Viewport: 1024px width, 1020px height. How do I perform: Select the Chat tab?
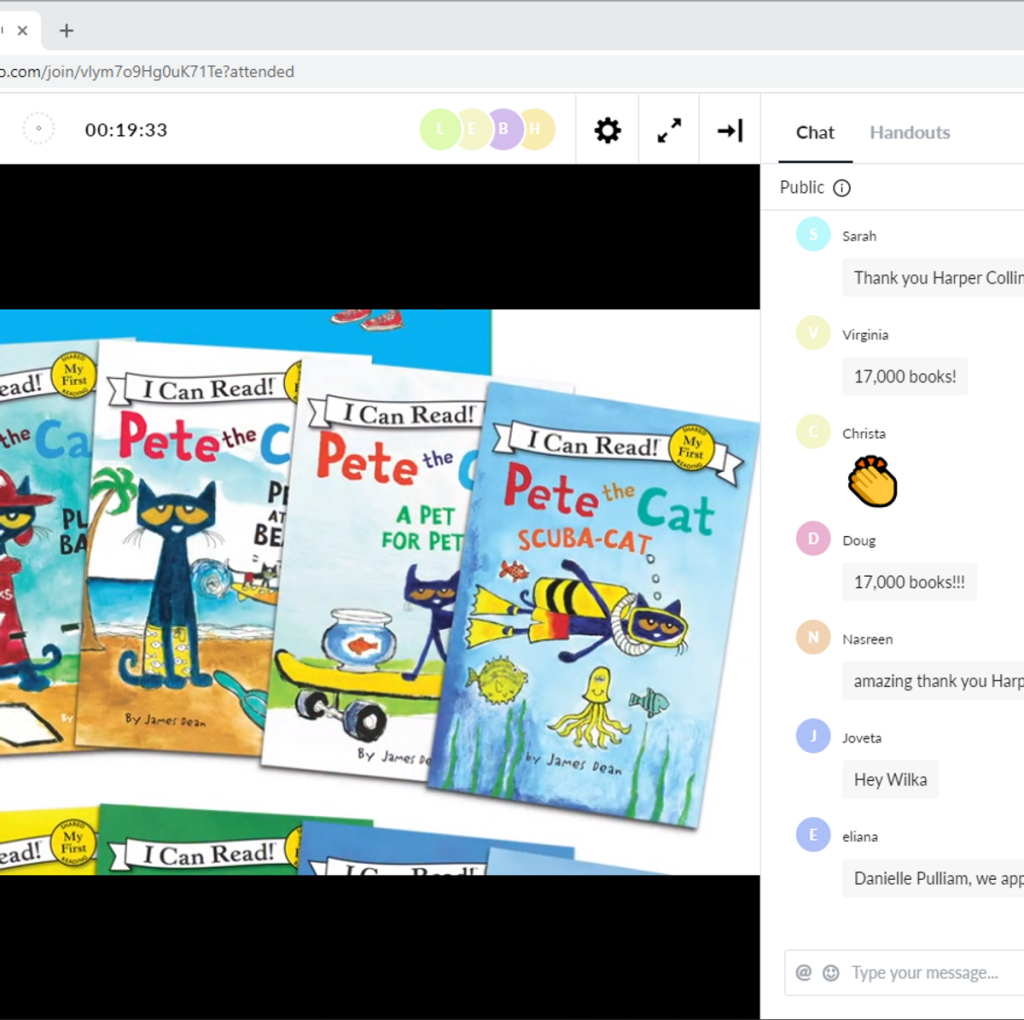coord(814,132)
